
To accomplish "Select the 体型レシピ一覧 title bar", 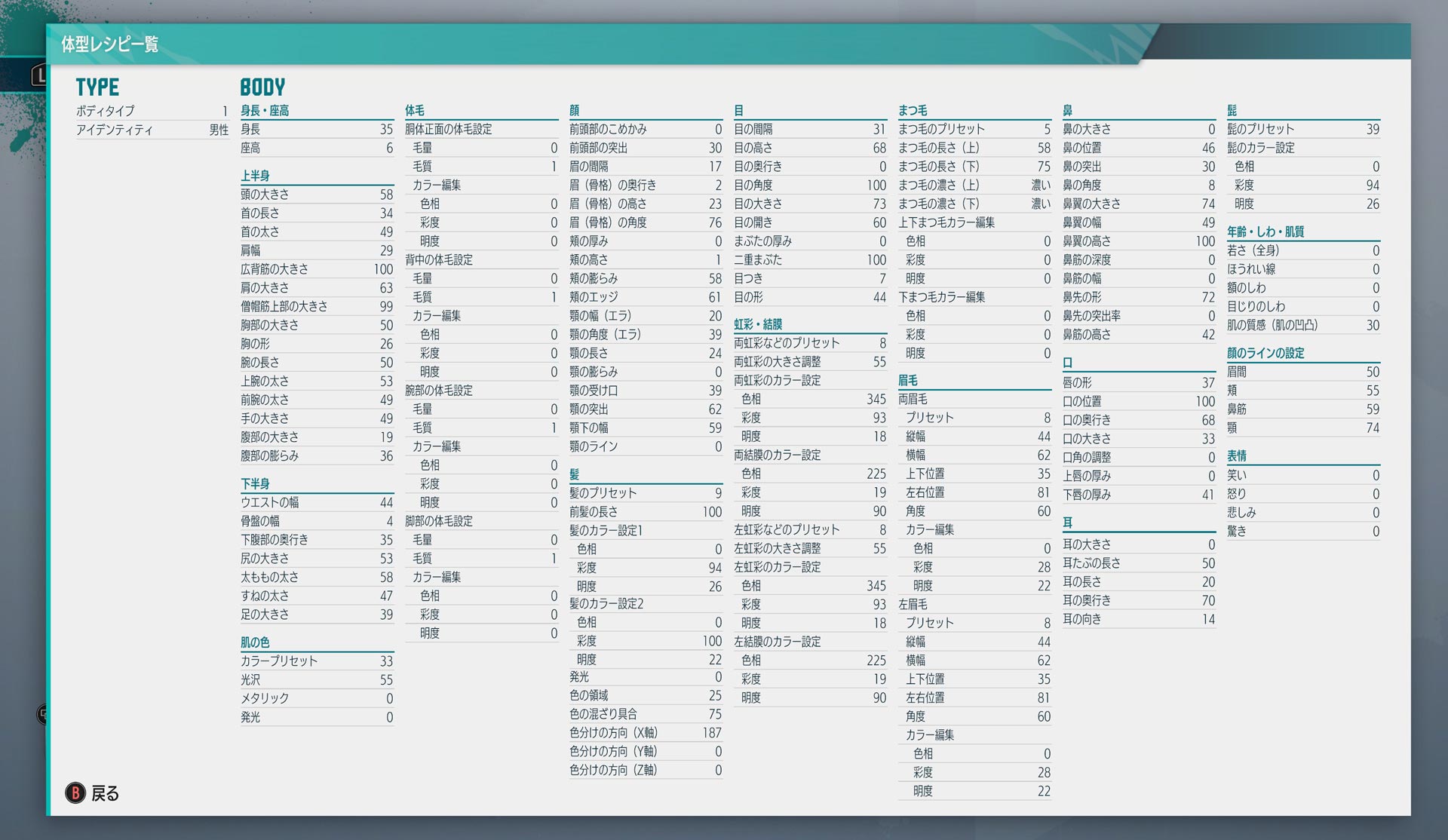I will tap(110, 44).
